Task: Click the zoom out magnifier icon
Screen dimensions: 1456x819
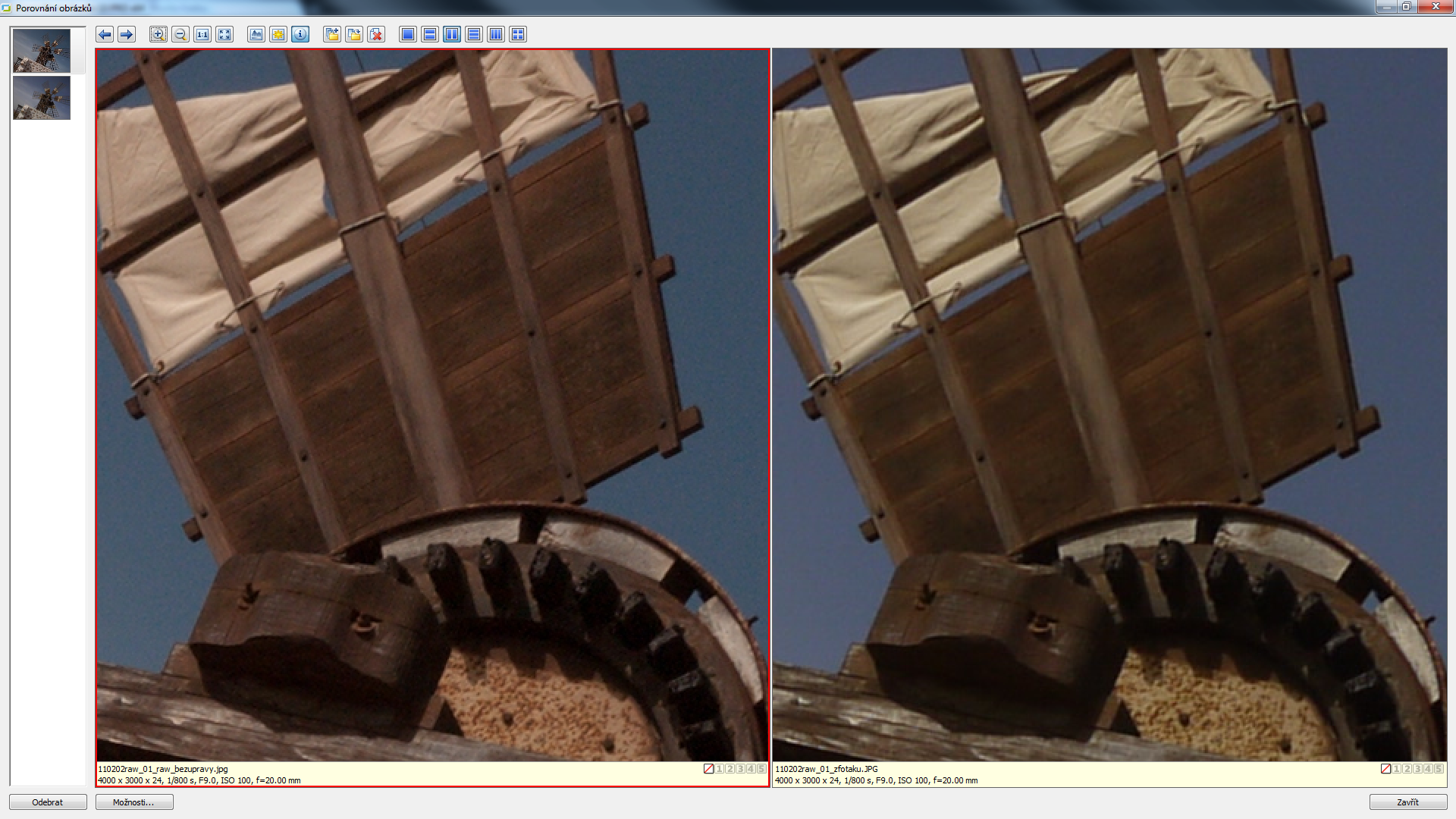Action: pos(180,34)
